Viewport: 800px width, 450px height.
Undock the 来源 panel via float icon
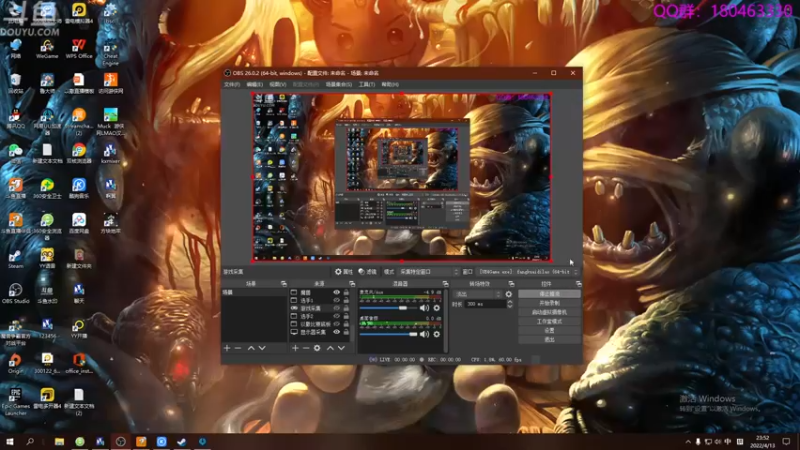coord(352,284)
